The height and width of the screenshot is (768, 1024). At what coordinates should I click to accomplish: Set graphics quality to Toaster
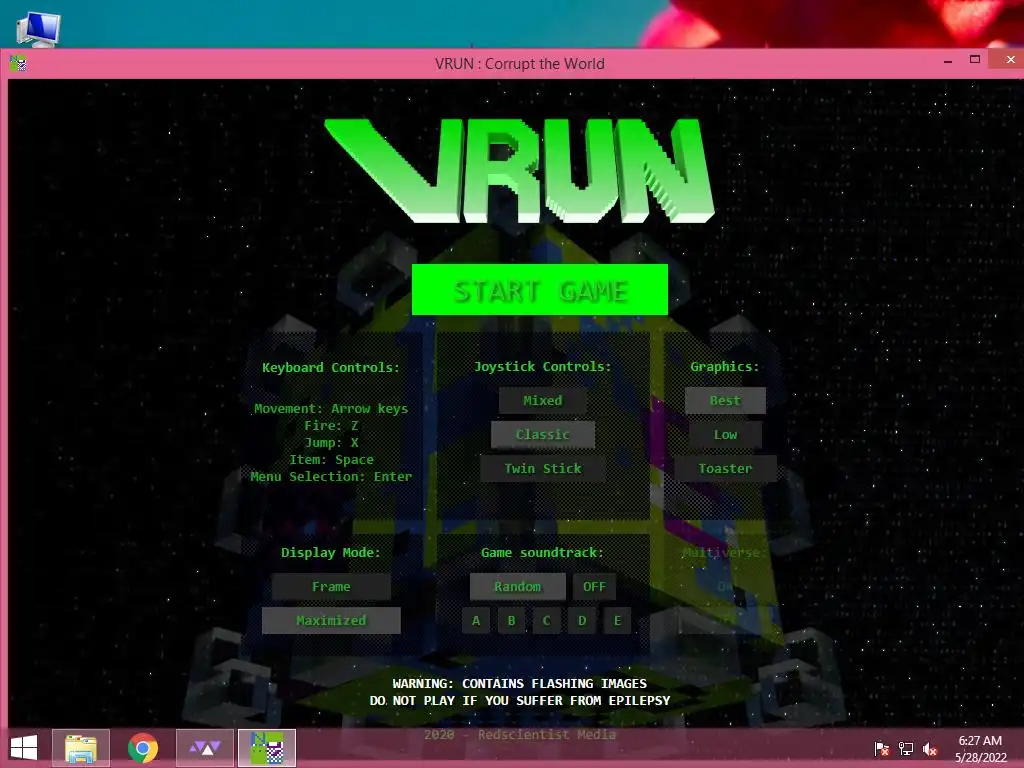pos(725,468)
